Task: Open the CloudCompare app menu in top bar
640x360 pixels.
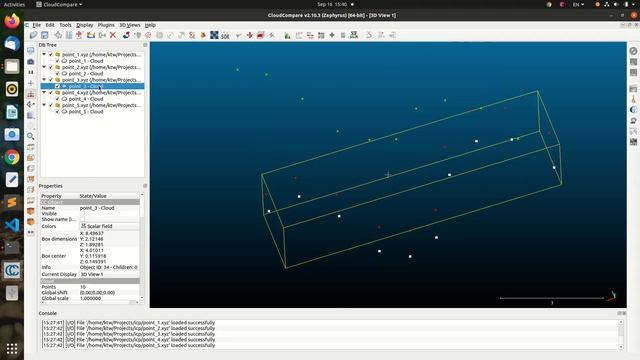Action: click(x=59, y=4)
